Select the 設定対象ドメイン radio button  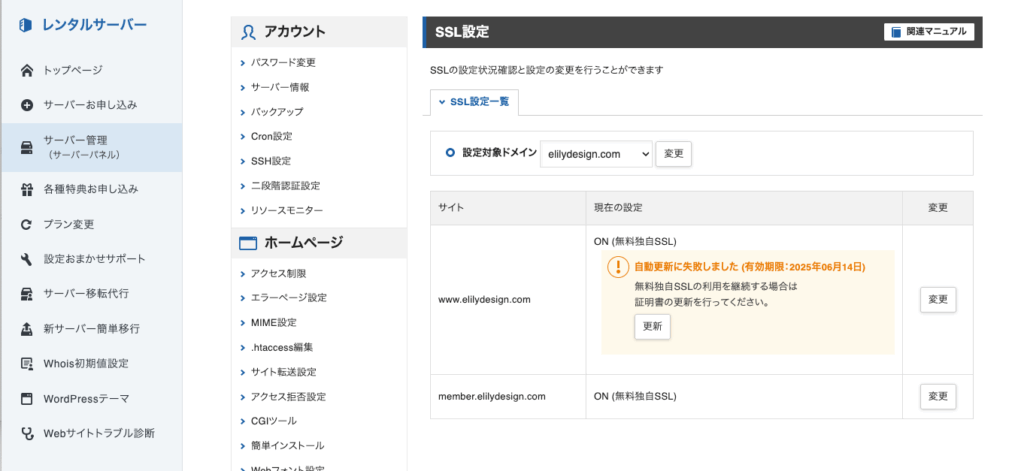[450, 152]
